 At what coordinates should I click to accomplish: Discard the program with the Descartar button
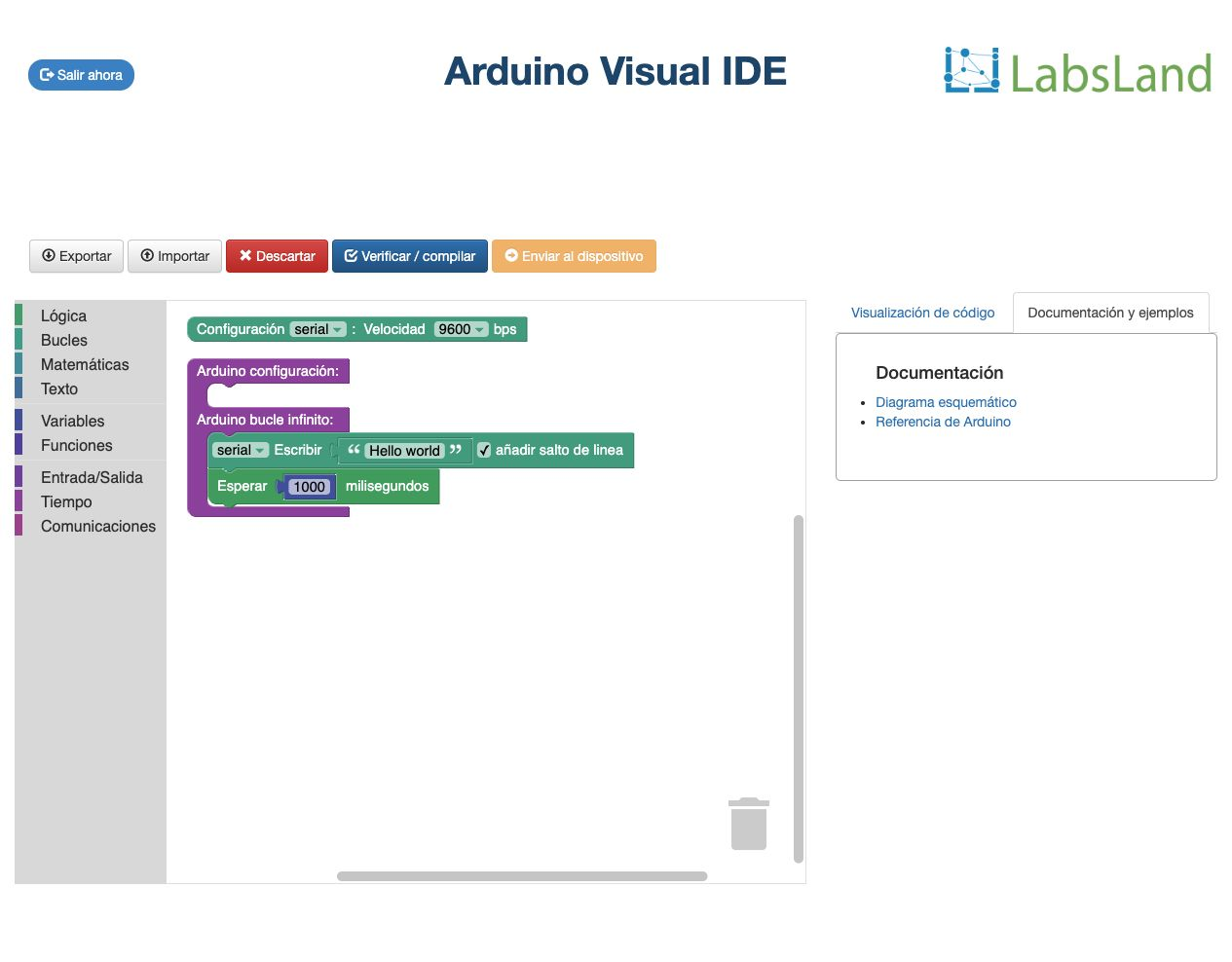277,256
